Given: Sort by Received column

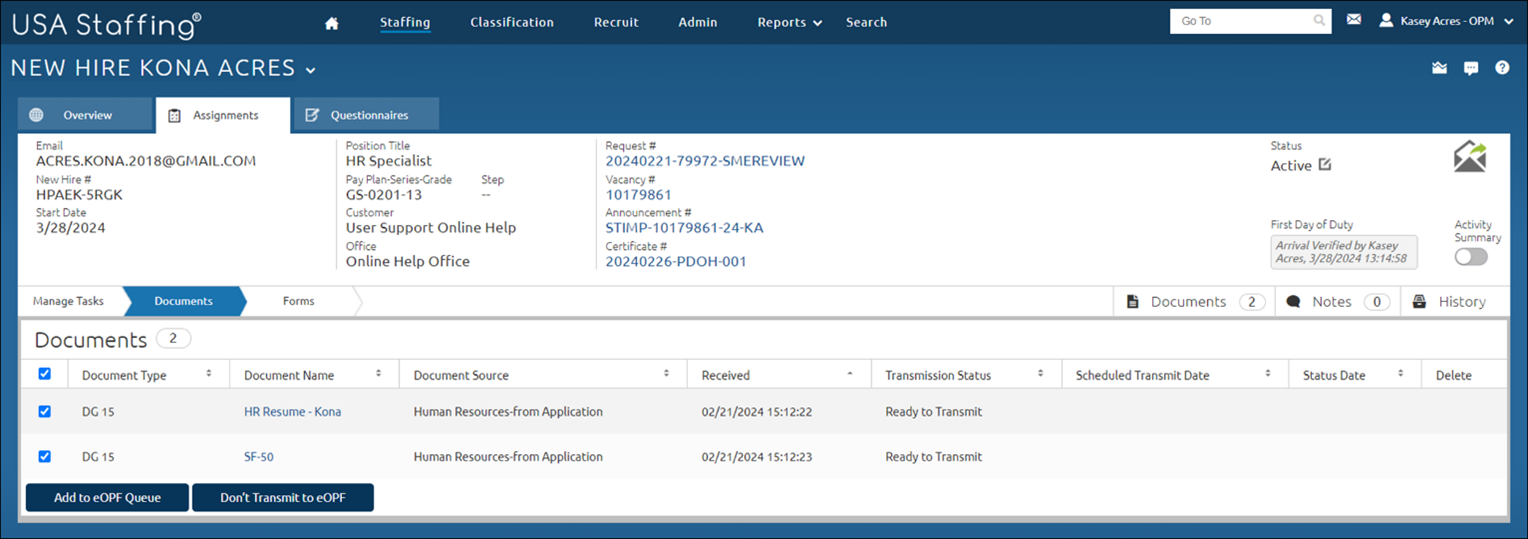Looking at the screenshot, I should [850, 374].
